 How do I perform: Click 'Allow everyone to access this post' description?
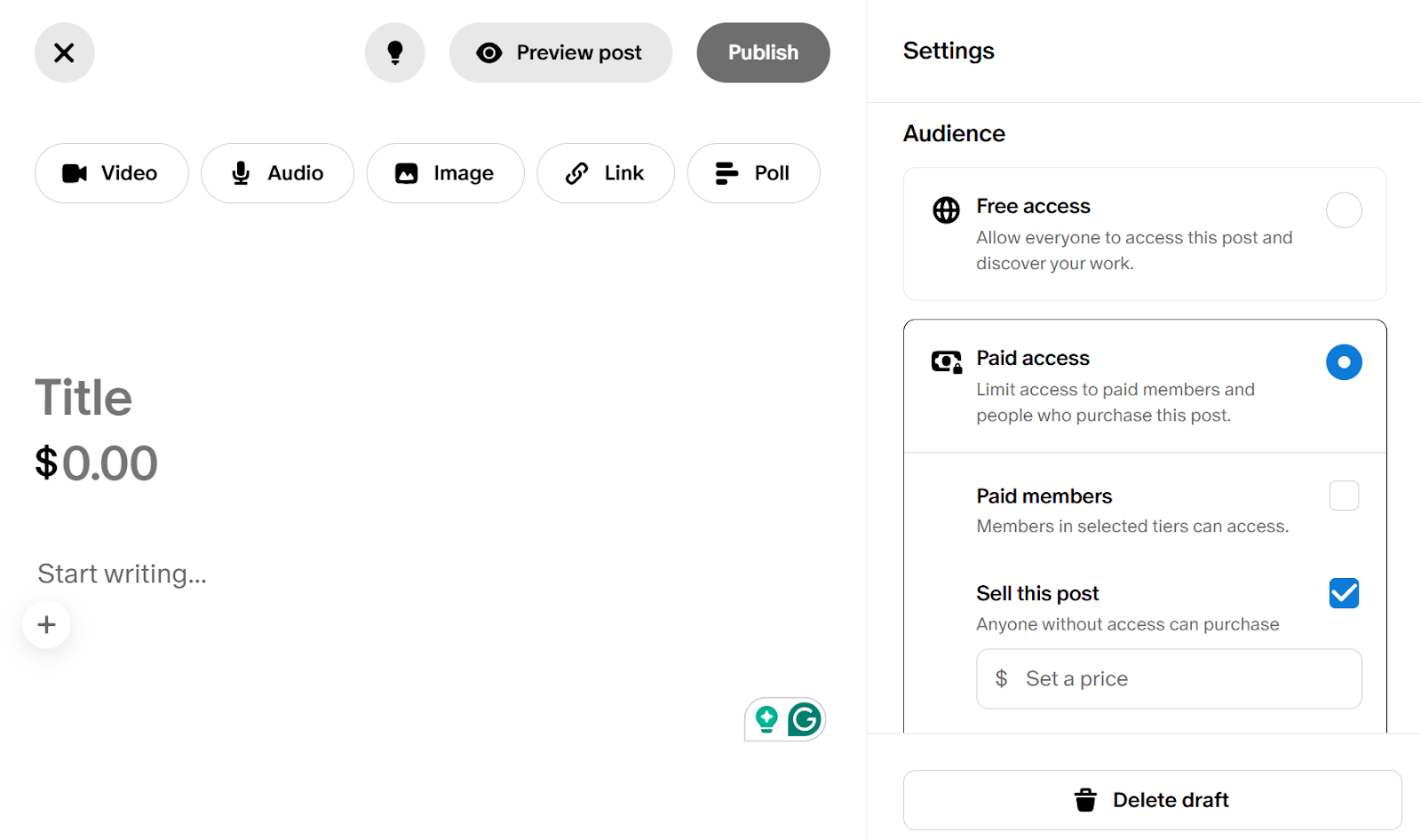point(1134,250)
